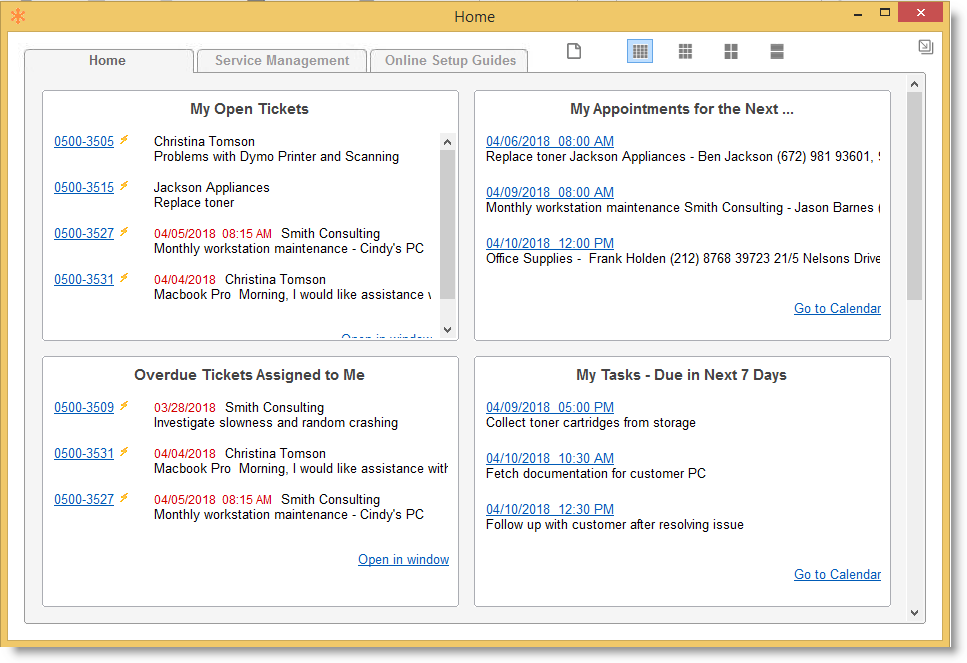The image size is (967, 663).
Task: Select the smallest tile grid layout icon
Action: 640,51
